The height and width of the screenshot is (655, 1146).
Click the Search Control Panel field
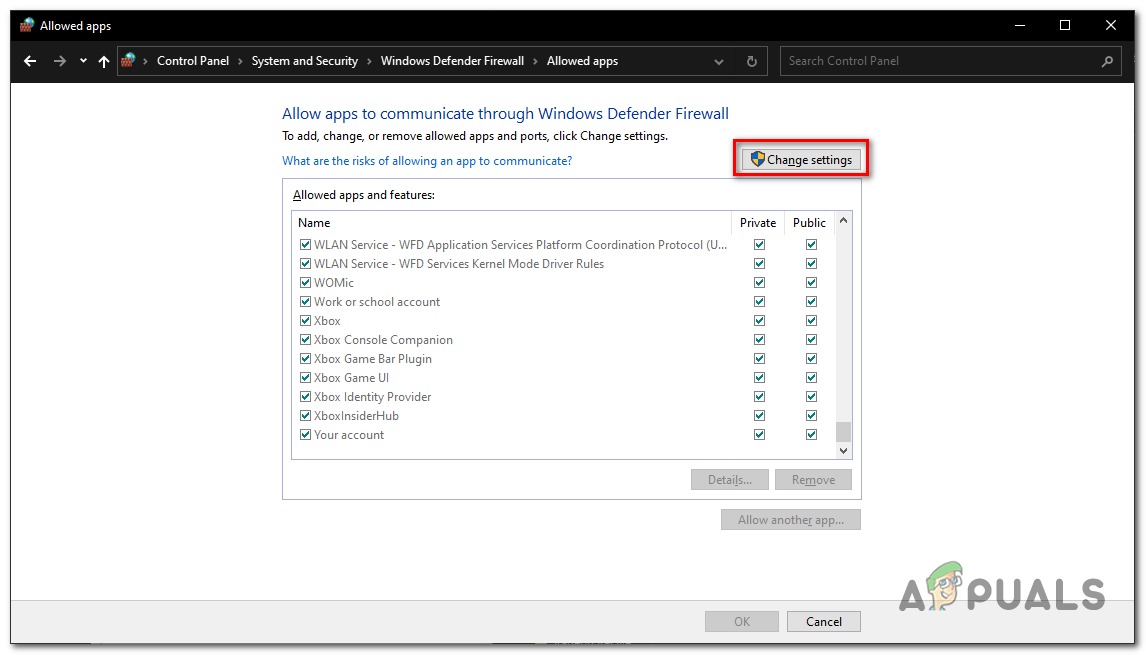tap(940, 61)
